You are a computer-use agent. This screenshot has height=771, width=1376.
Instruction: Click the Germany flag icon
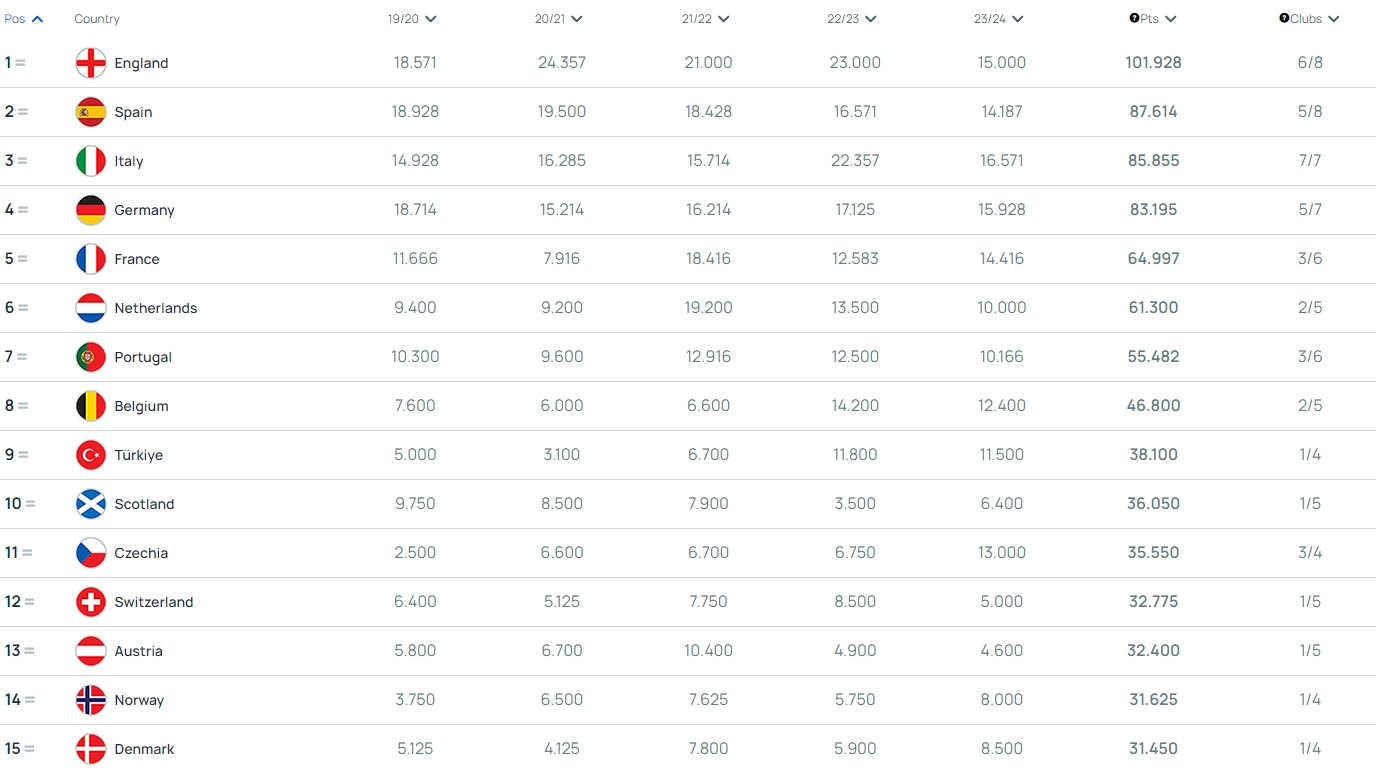click(91, 210)
